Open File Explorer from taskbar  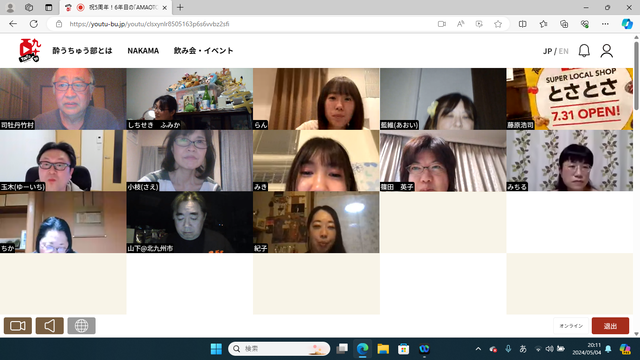pyautogui.click(x=383, y=349)
